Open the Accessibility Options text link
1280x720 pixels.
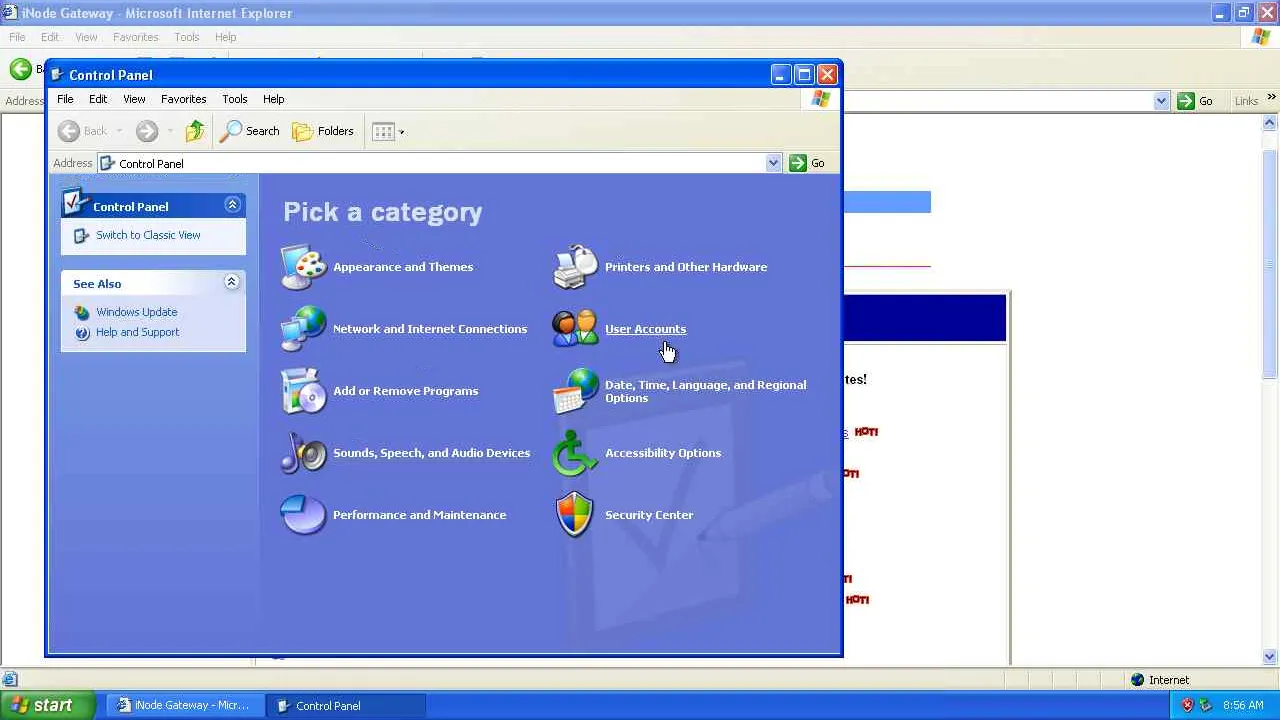[x=663, y=453]
